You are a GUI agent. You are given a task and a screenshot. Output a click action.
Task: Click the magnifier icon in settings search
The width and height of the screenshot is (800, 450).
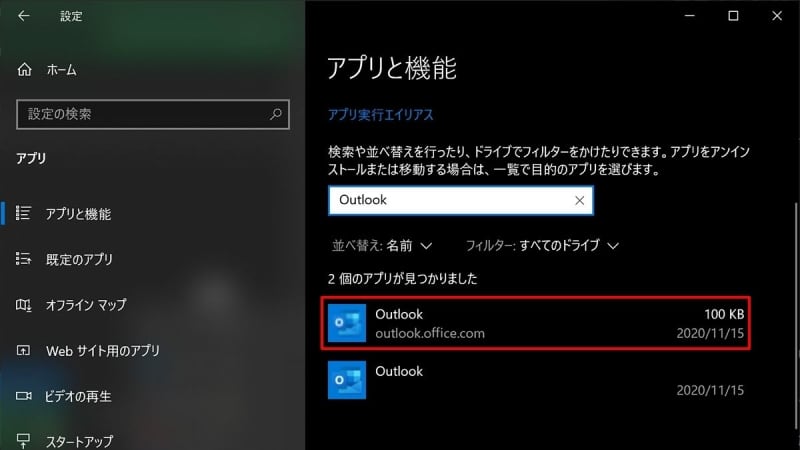[x=276, y=114]
